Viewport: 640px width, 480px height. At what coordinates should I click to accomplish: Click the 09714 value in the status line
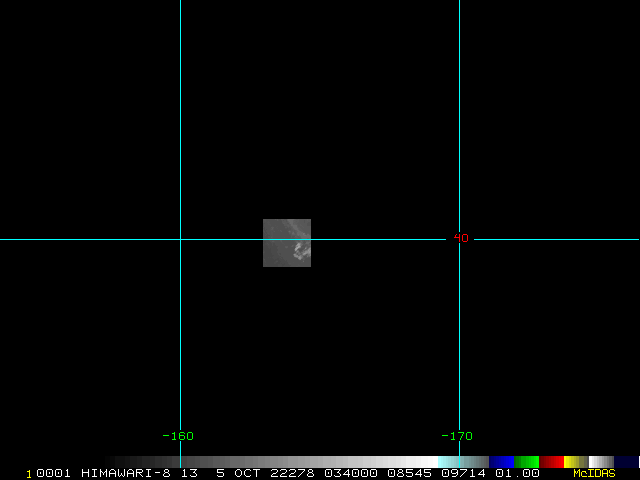coord(464,473)
